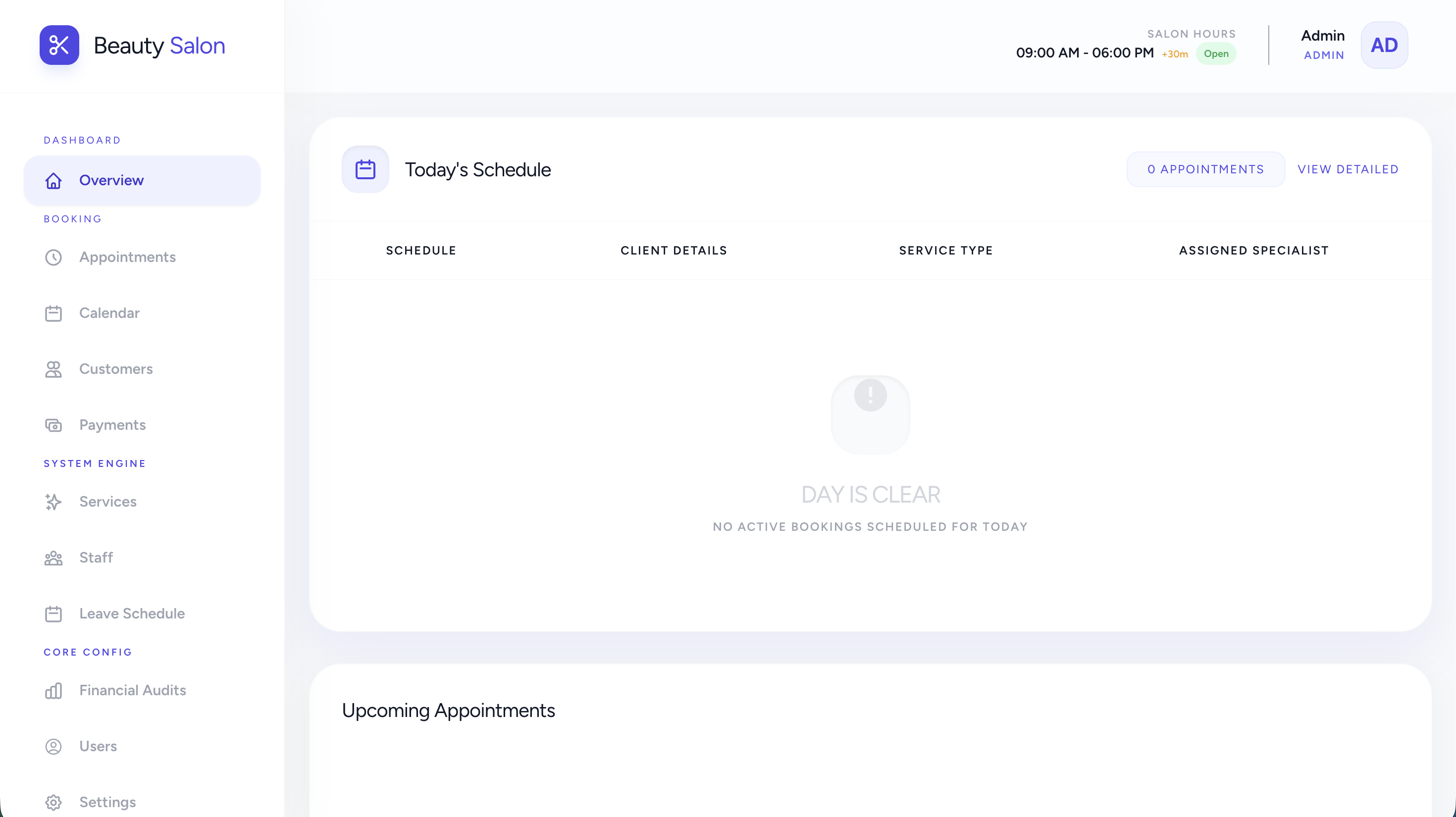Screen dimensions: 1456x817
Task: Click the Calendar icon in sidebar
Action: tap(53, 313)
